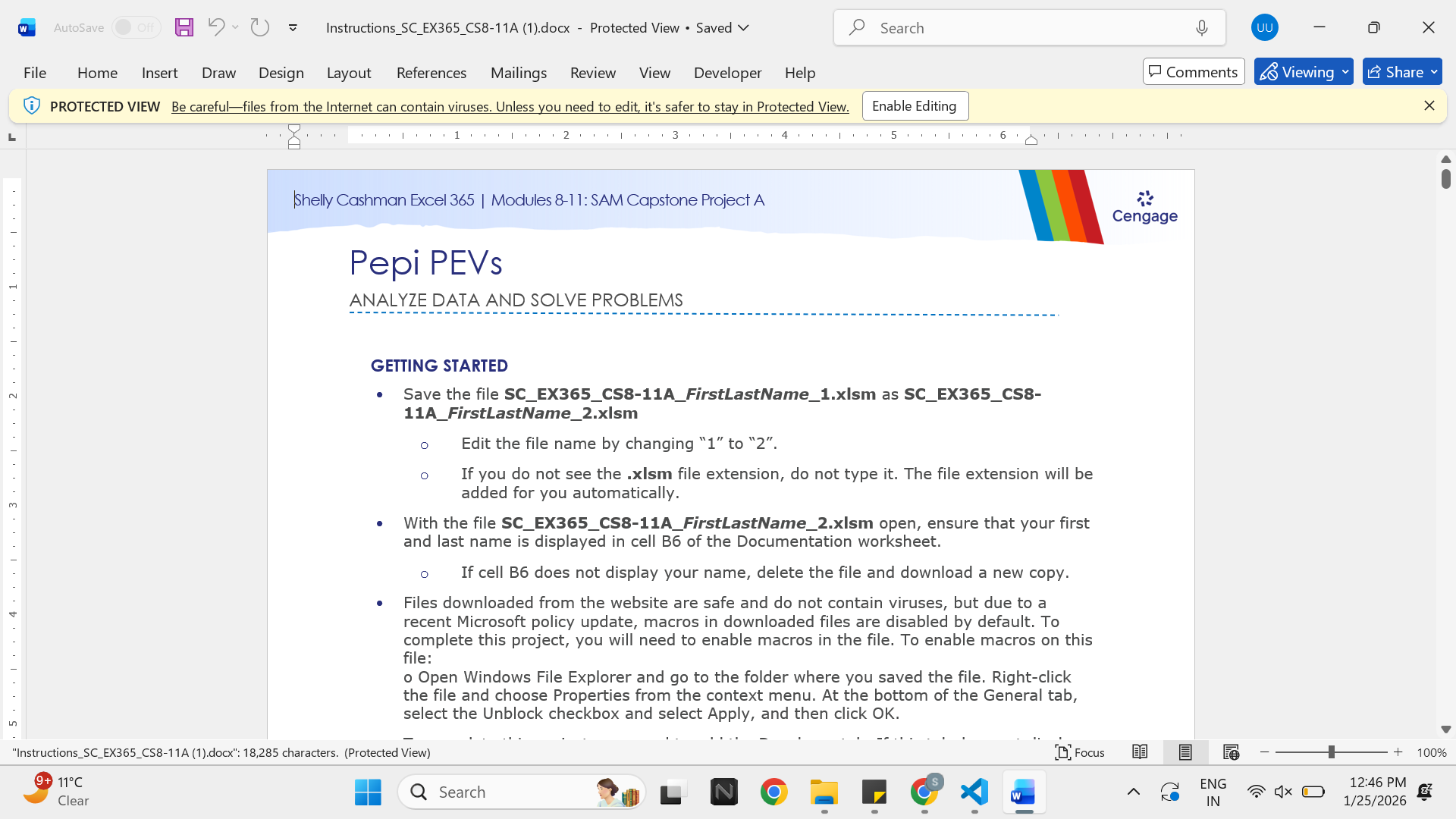Click the Windows taskbar Search box
The image size is (1456, 819).
[522, 792]
